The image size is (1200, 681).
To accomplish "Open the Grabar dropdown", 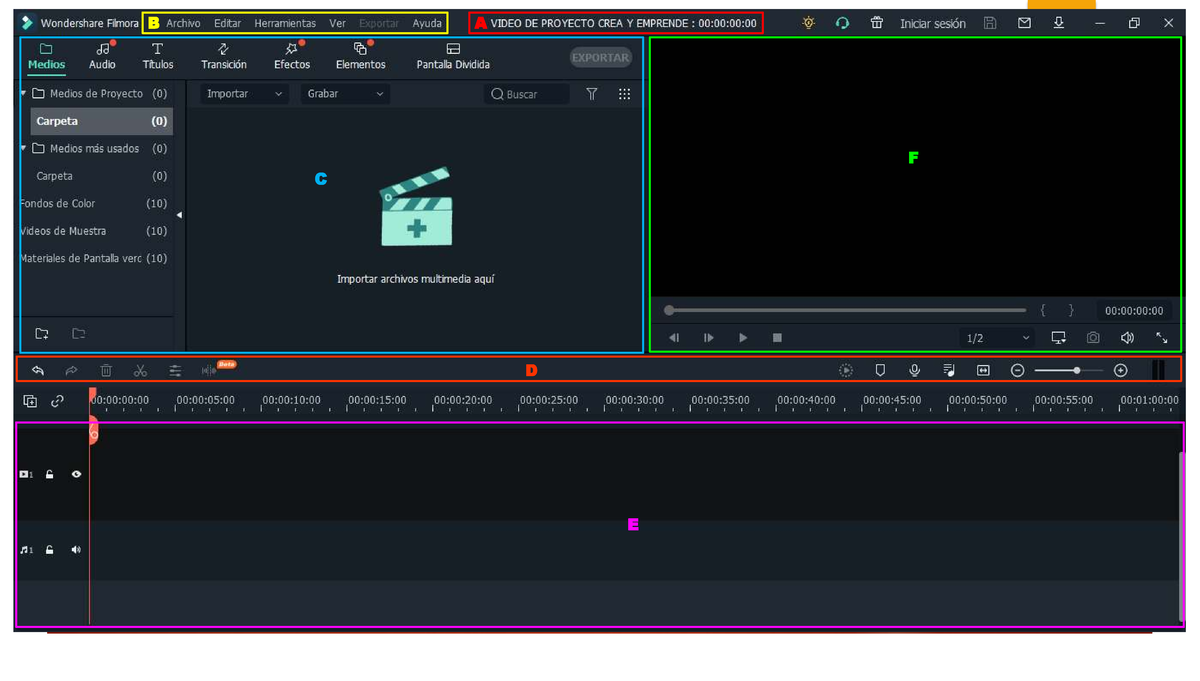I will (345, 94).
